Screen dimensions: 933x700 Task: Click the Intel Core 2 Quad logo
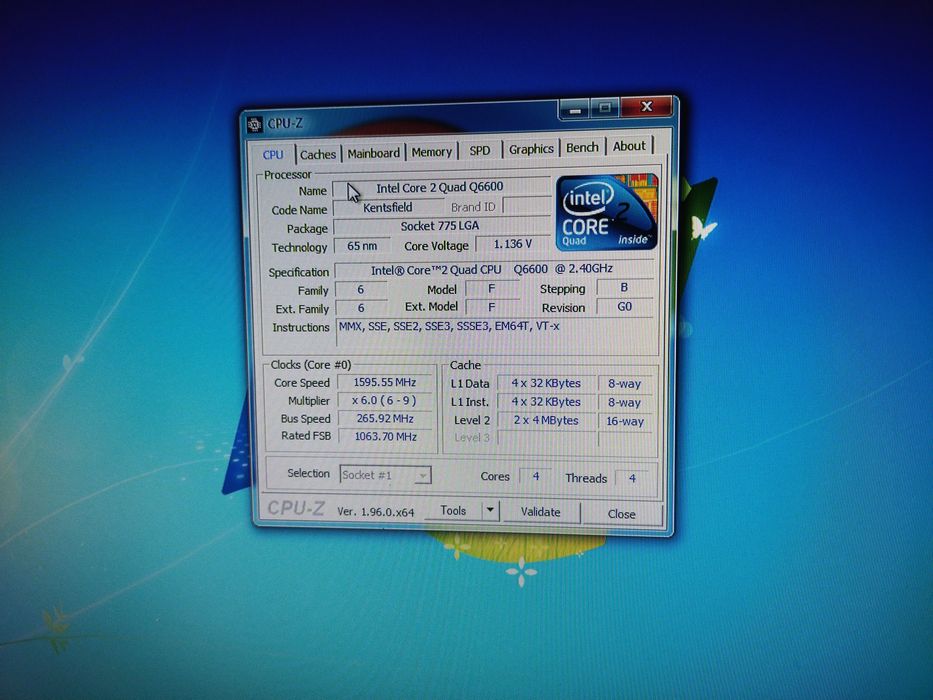[x=606, y=212]
